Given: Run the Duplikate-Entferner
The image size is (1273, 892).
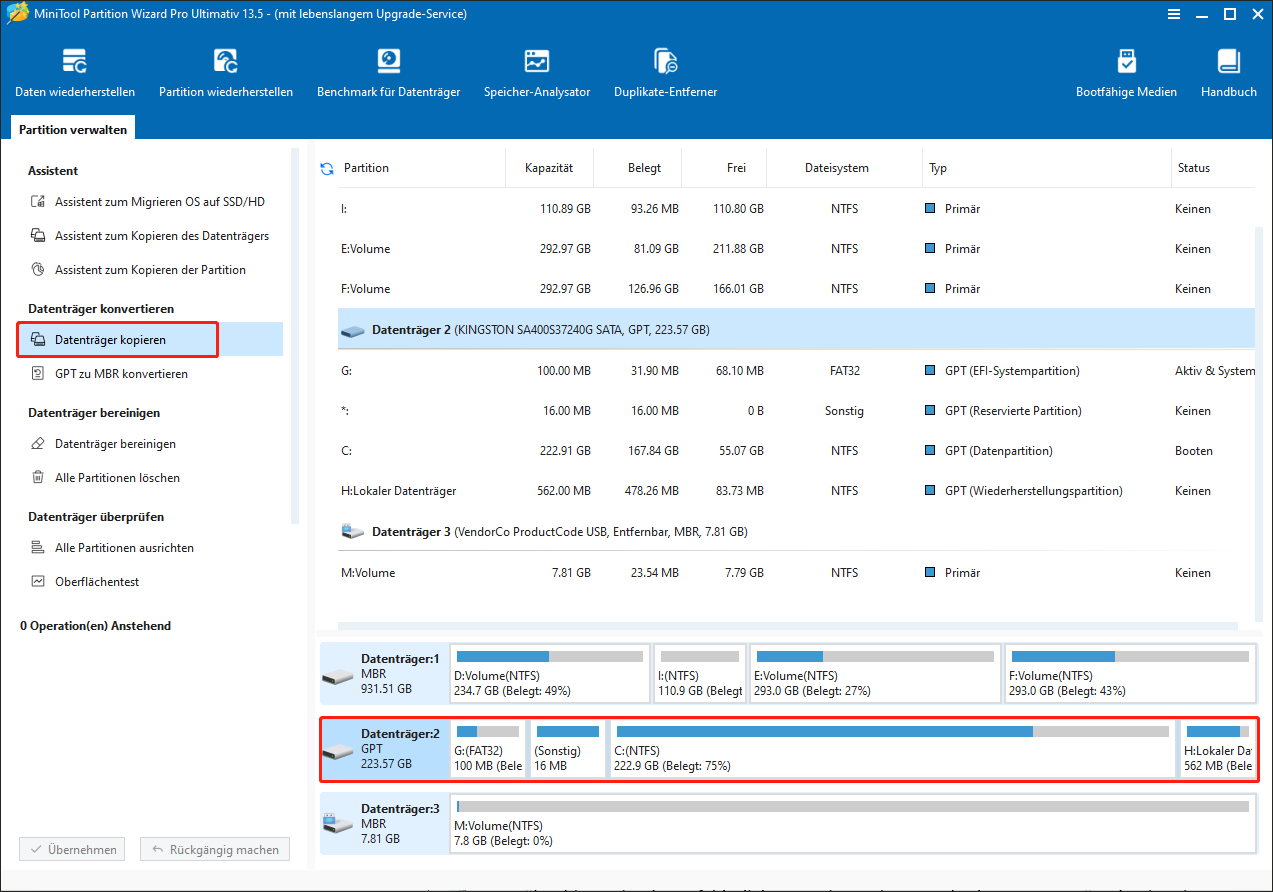Looking at the screenshot, I should click(665, 73).
